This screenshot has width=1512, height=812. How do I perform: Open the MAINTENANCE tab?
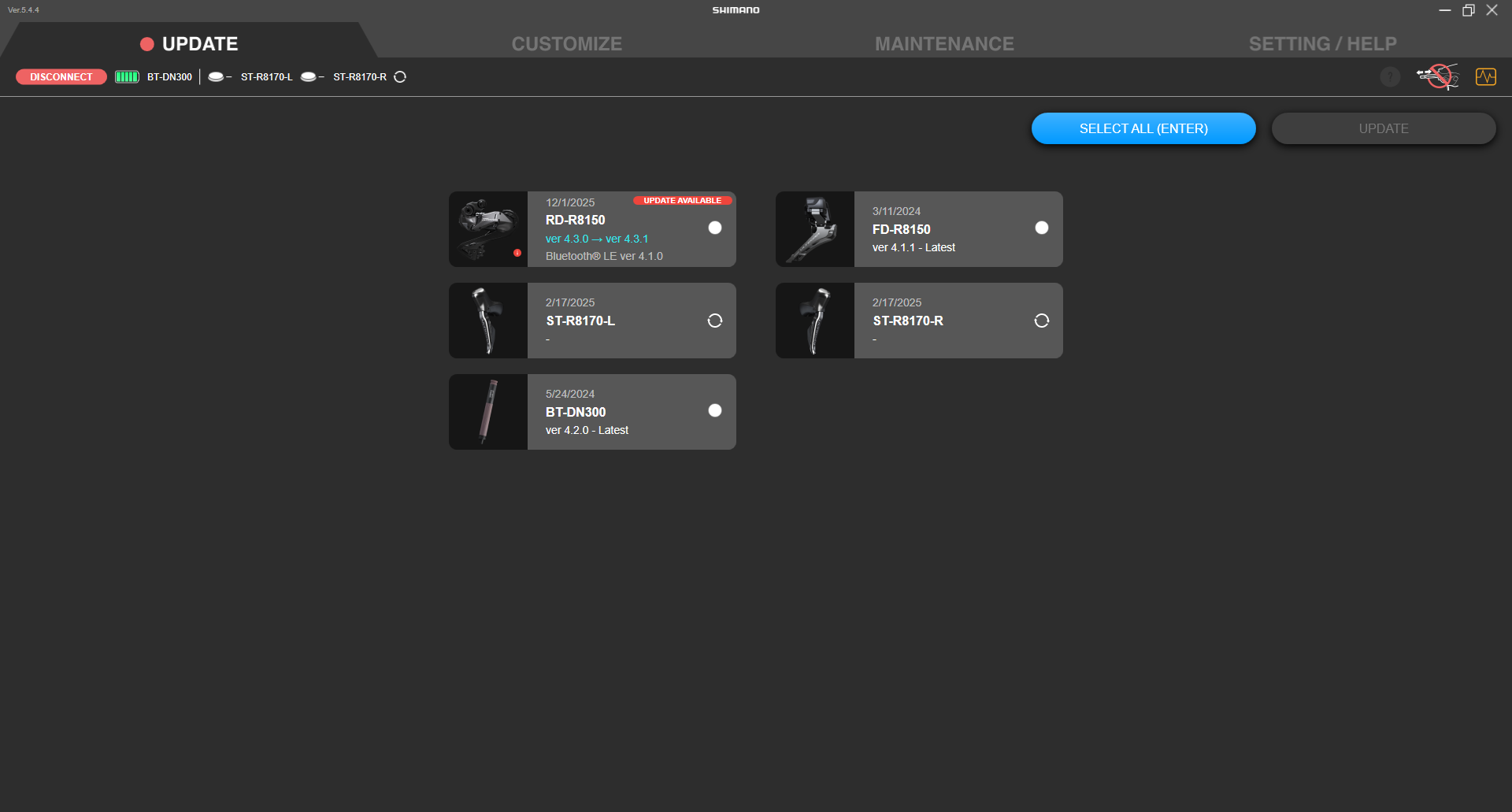pyautogui.click(x=943, y=44)
